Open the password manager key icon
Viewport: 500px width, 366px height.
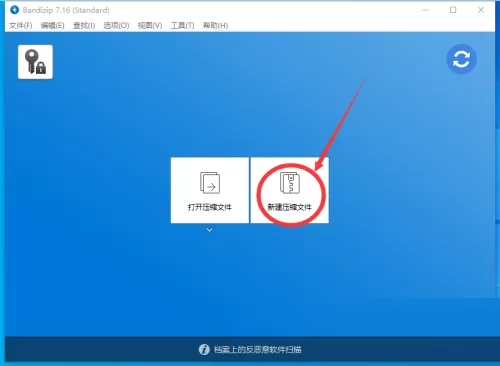click(x=35, y=62)
